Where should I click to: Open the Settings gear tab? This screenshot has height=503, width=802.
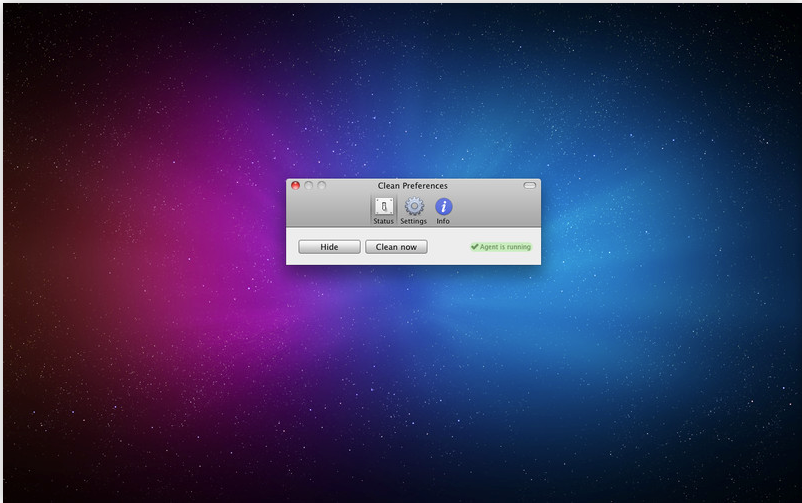coord(414,210)
